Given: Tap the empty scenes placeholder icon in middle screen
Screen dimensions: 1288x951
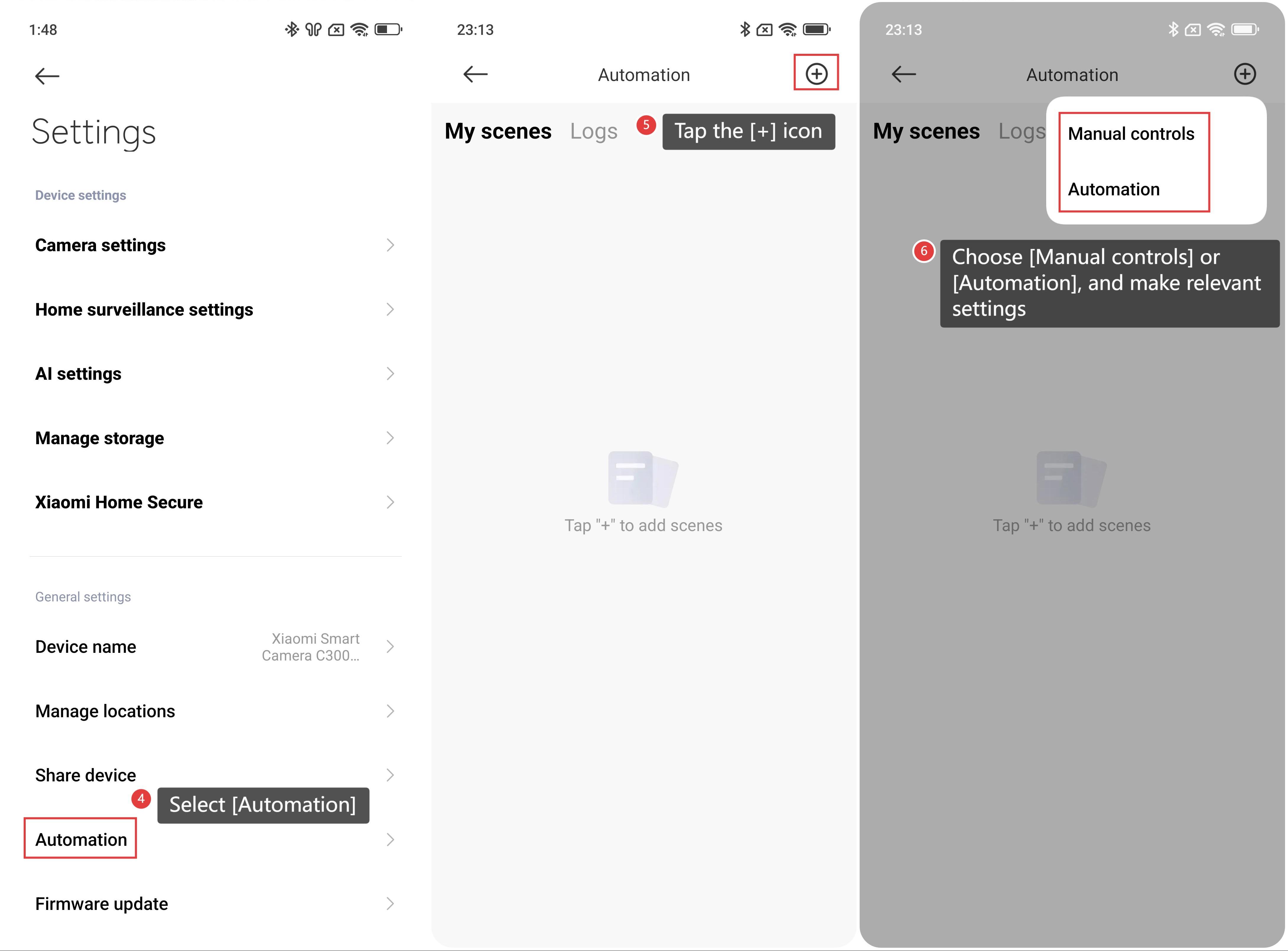Looking at the screenshot, I should (x=643, y=479).
